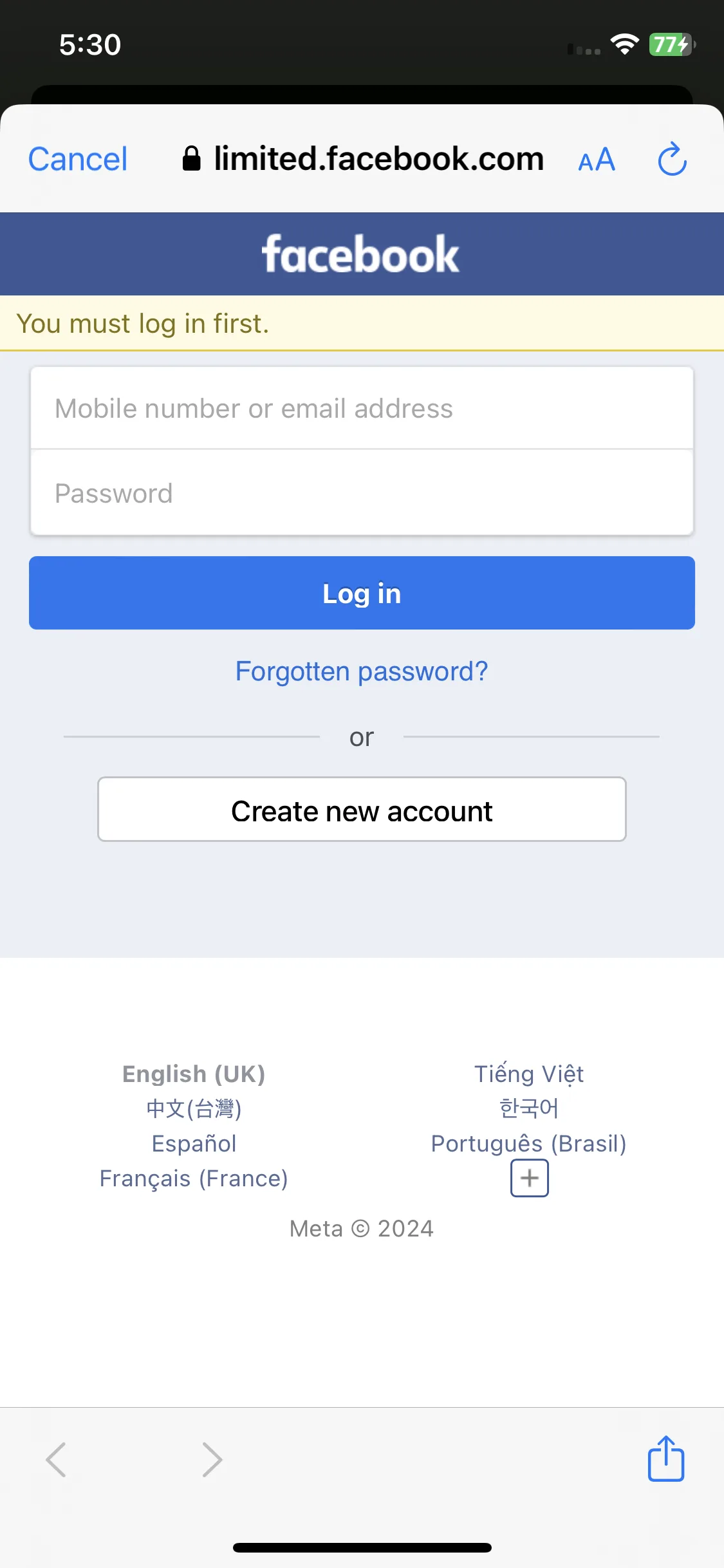
Task: Go forward with the right chevron
Action: tap(212, 1459)
